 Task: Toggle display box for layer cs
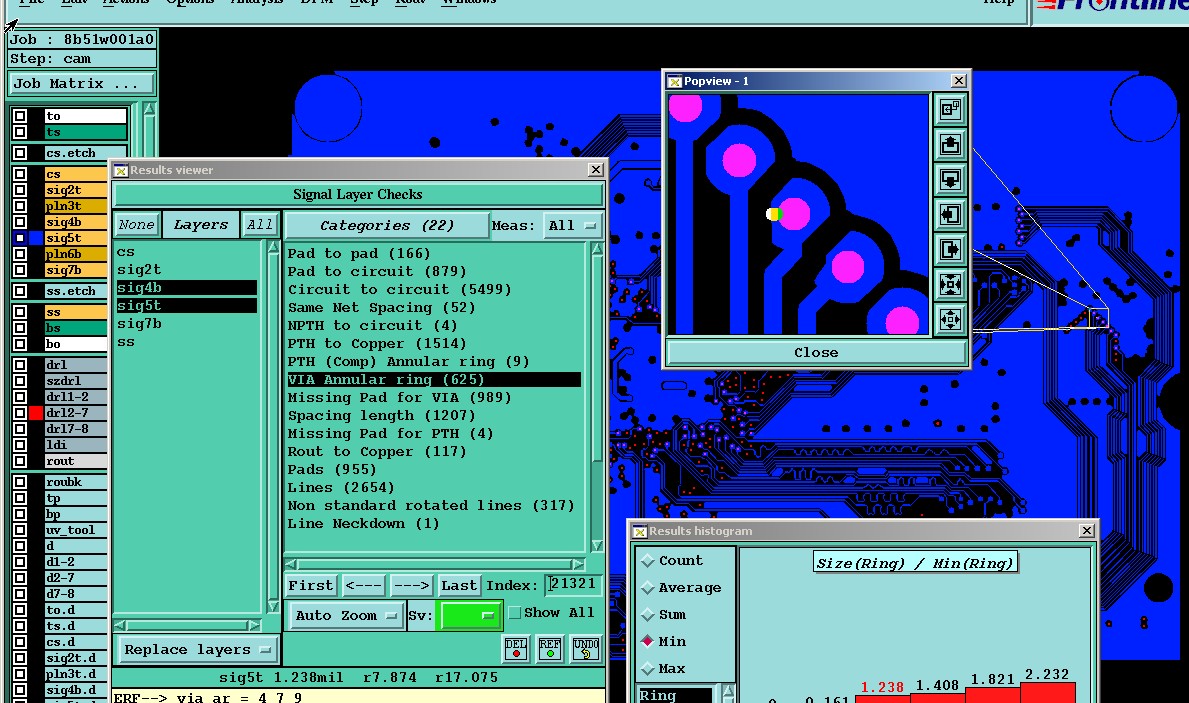[20, 174]
